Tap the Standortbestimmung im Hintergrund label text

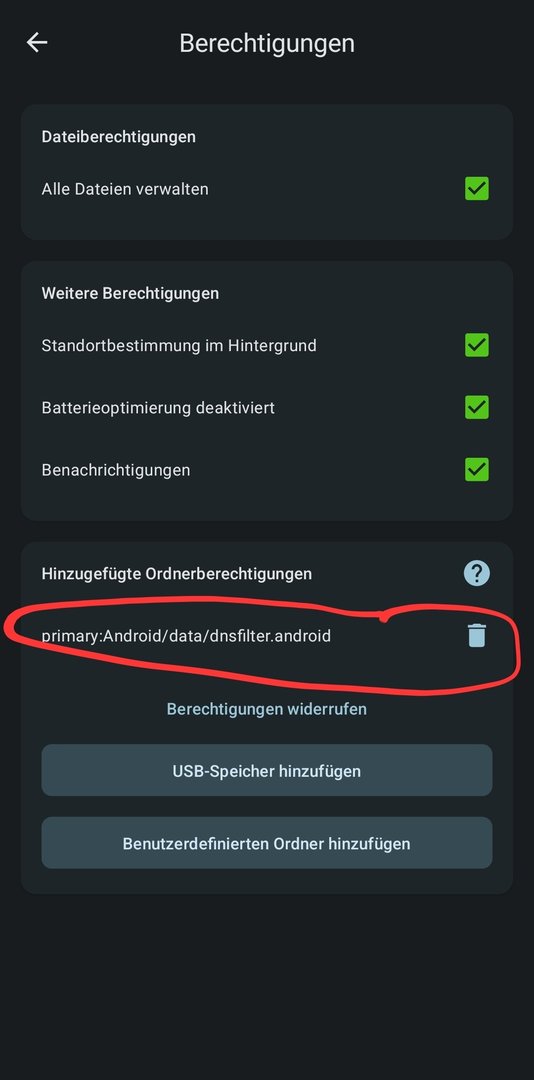click(179, 345)
